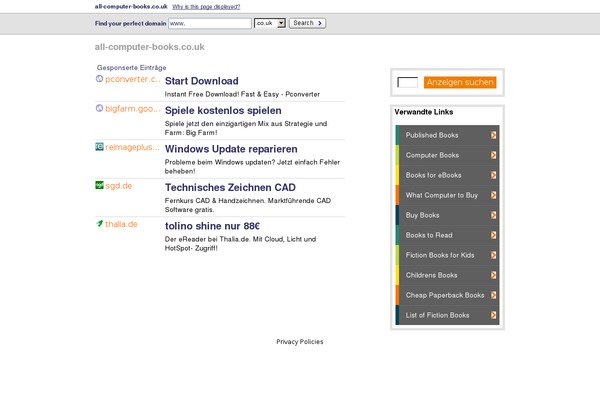This screenshot has height=400, width=600.
Task: Click the Anzeigen suchen text field
Action: (408, 82)
